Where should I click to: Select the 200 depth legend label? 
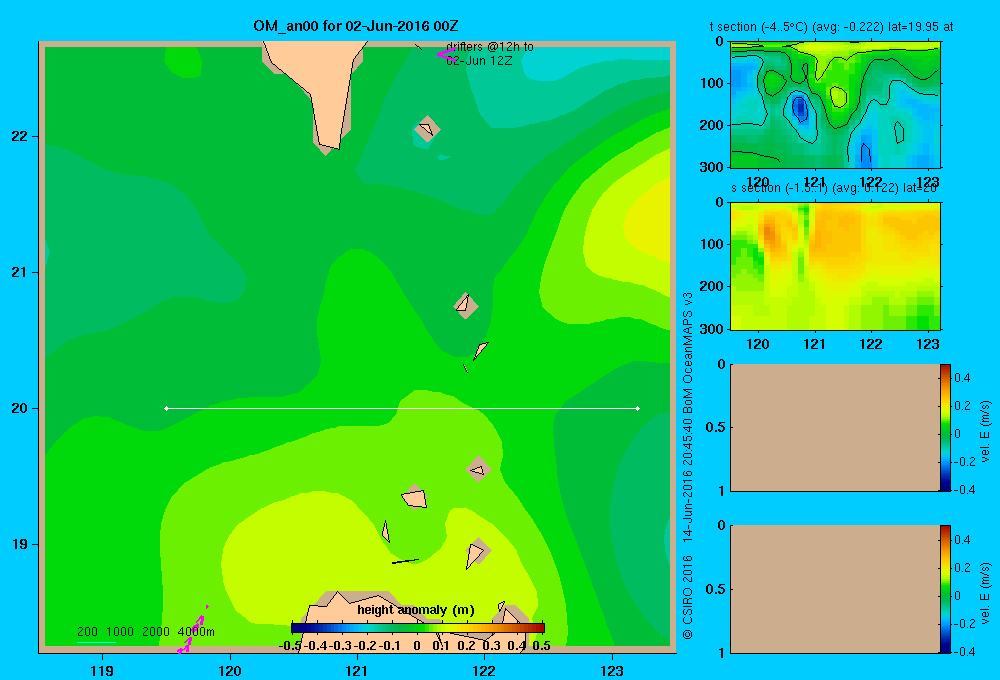[x=87, y=632]
